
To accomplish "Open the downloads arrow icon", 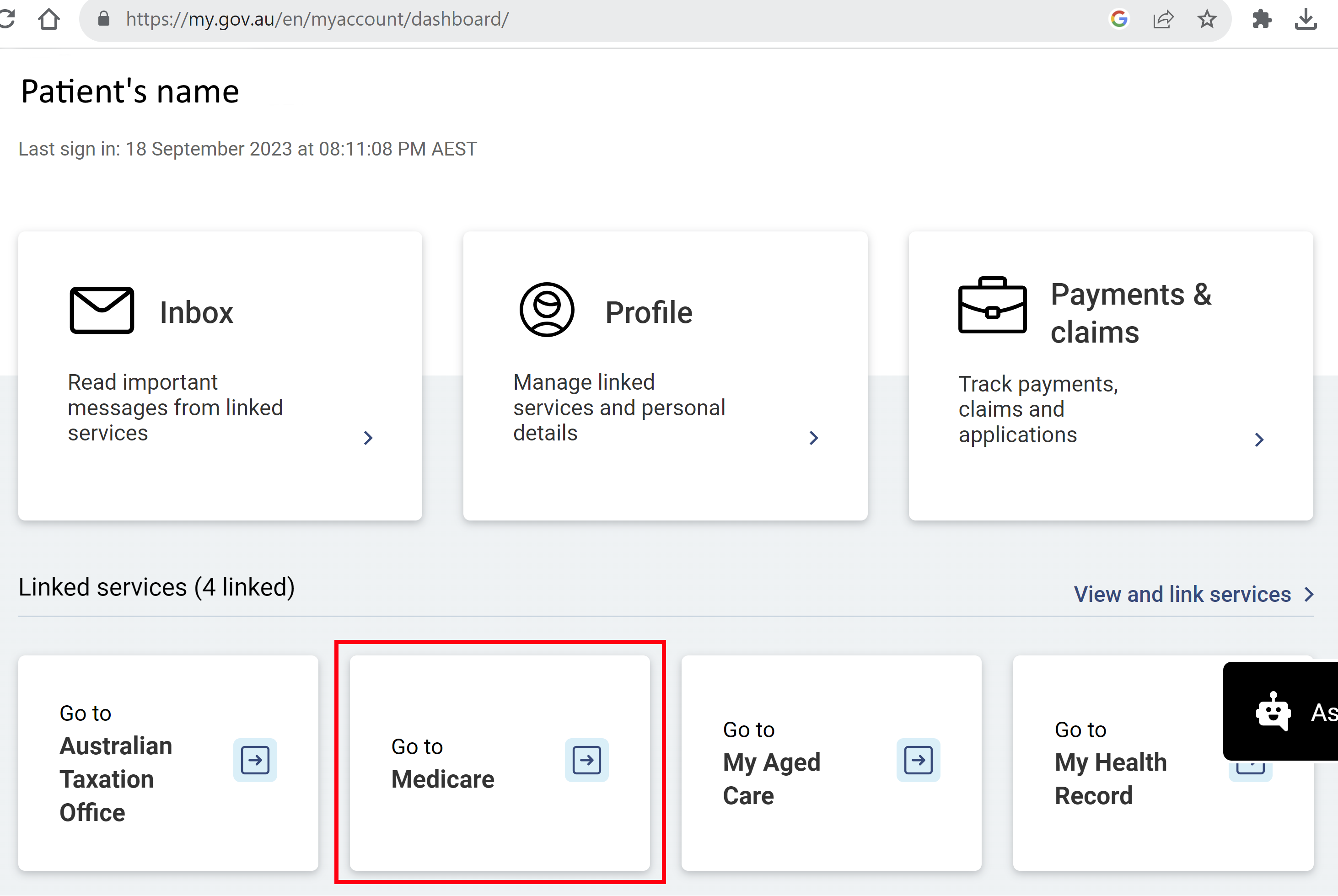I will coord(1306,19).
